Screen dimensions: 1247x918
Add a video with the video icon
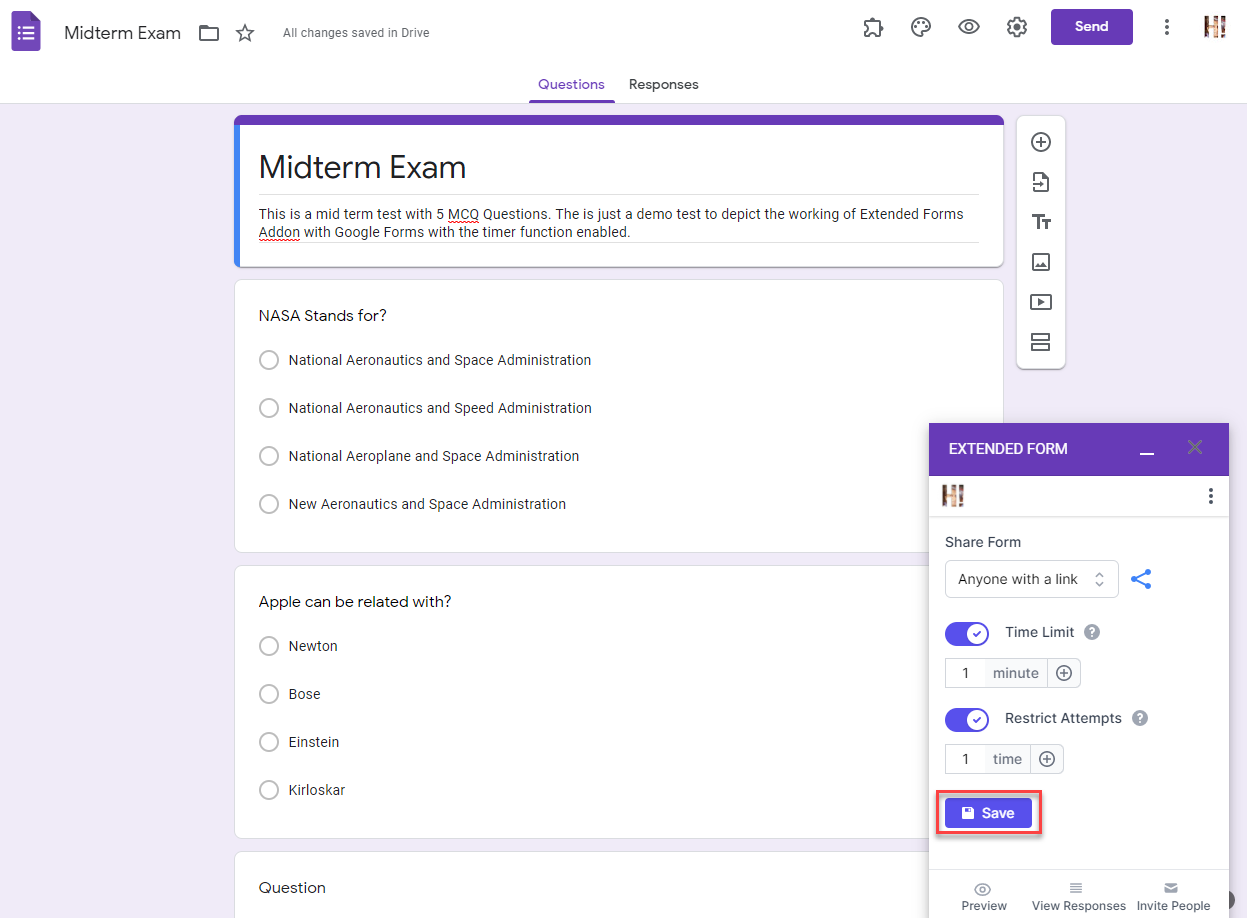1041,302
